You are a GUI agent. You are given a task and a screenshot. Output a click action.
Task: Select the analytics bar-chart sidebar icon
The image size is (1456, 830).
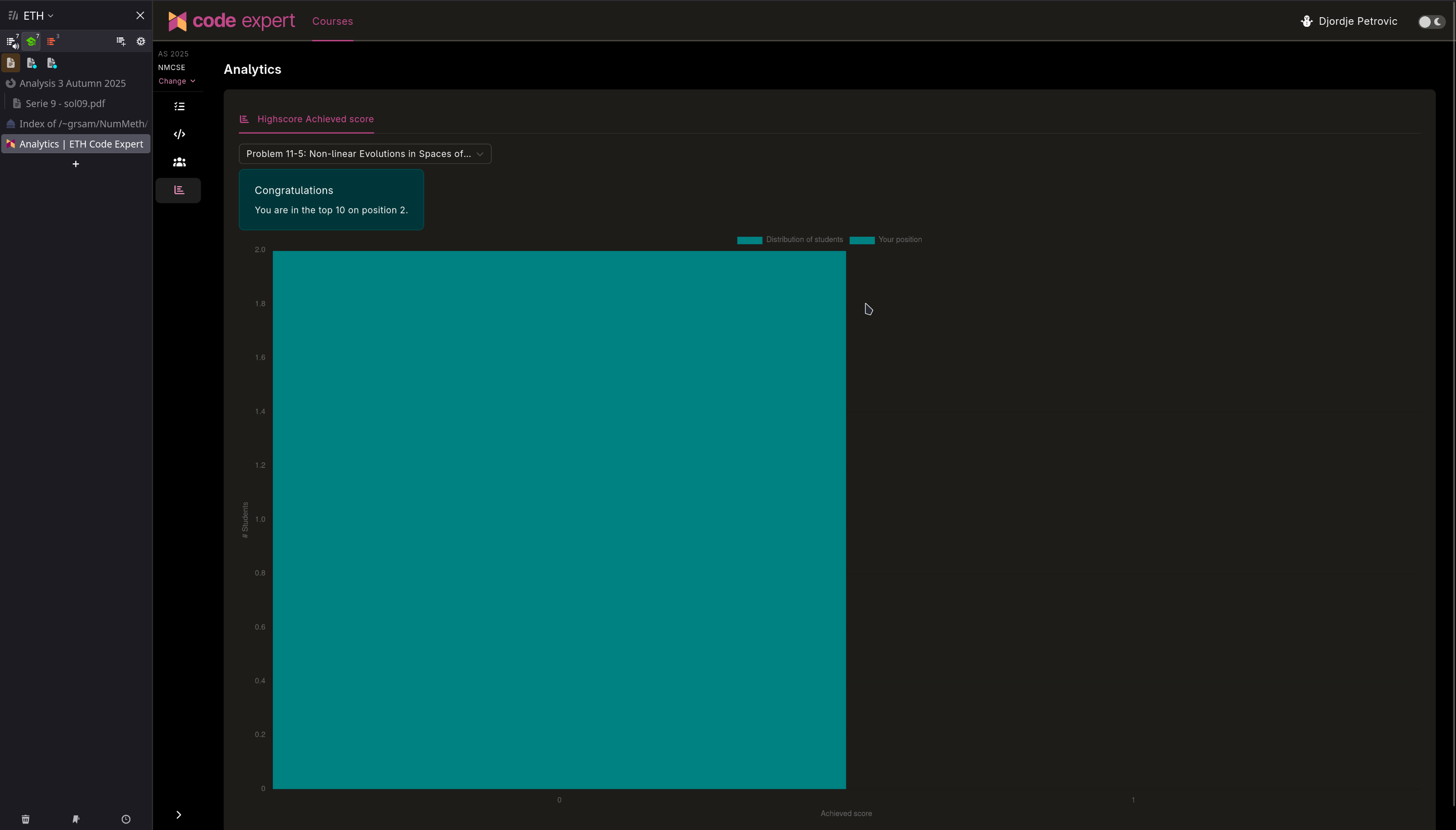pos(179,190)
